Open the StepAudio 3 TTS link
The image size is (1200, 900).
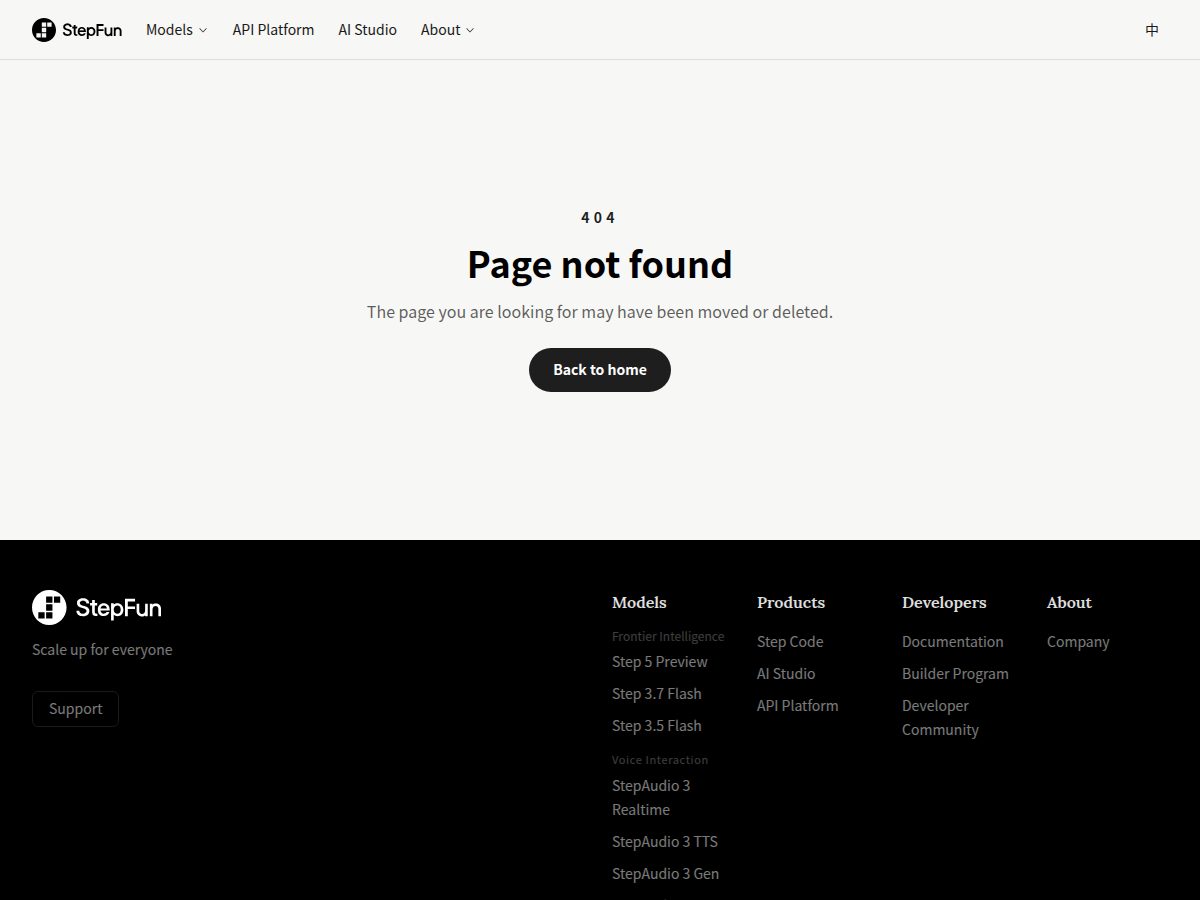[x=665, y=842]
